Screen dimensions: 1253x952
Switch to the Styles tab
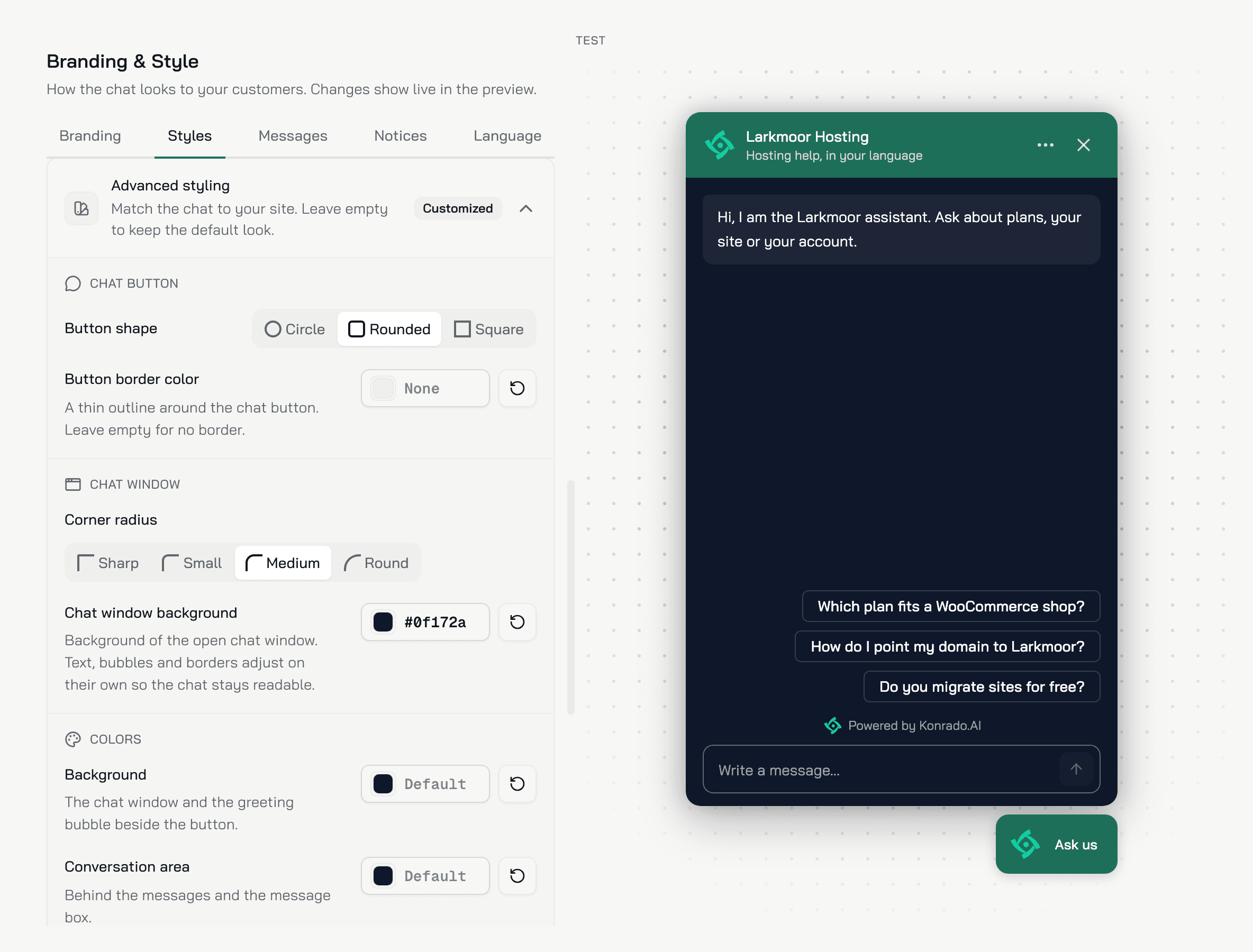pos(189,136)
